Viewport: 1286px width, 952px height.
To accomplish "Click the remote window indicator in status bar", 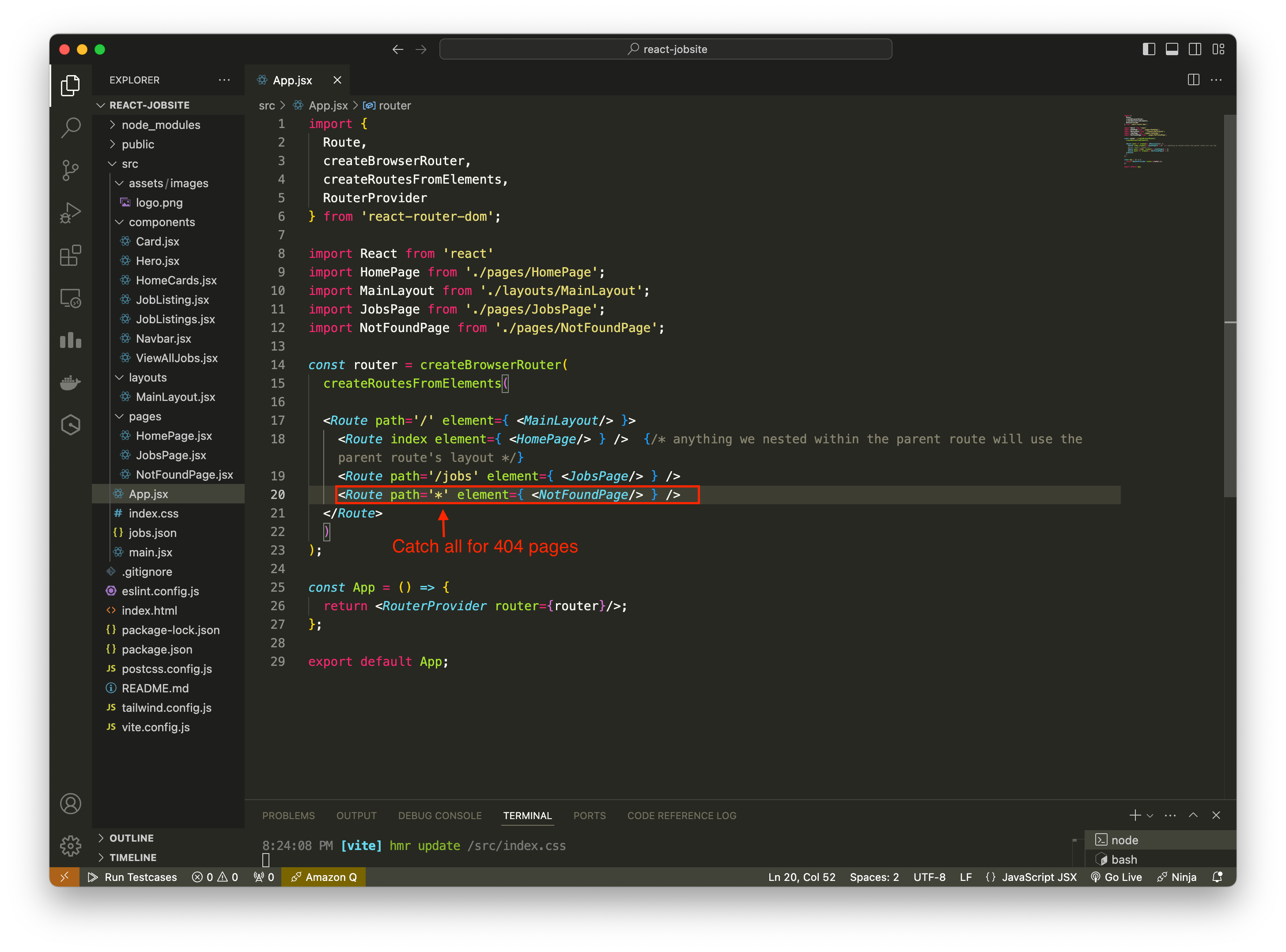I will [x=64, y=877].
